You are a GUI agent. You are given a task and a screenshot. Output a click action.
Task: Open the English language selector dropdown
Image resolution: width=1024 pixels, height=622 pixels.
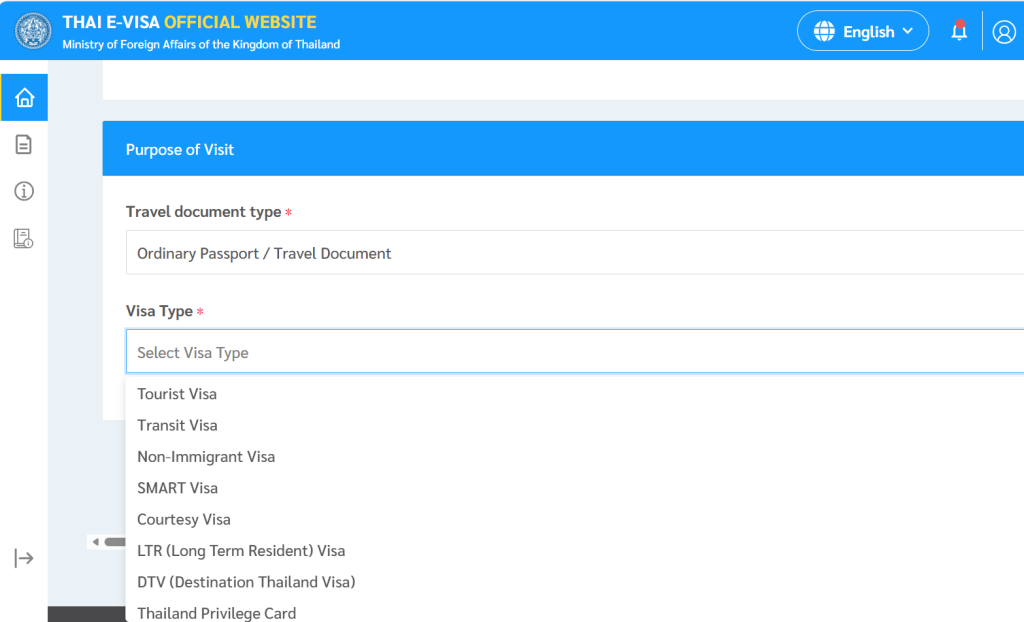click(x=863, y=31)
